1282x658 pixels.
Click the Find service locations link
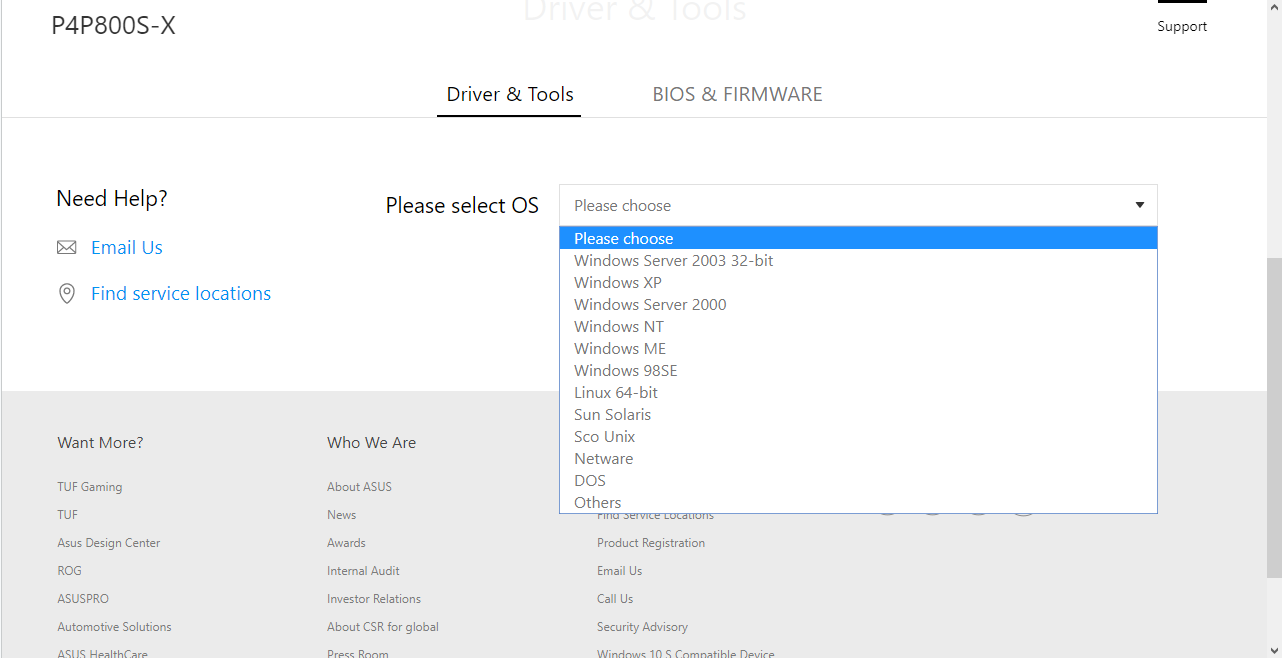pos(181,294)
